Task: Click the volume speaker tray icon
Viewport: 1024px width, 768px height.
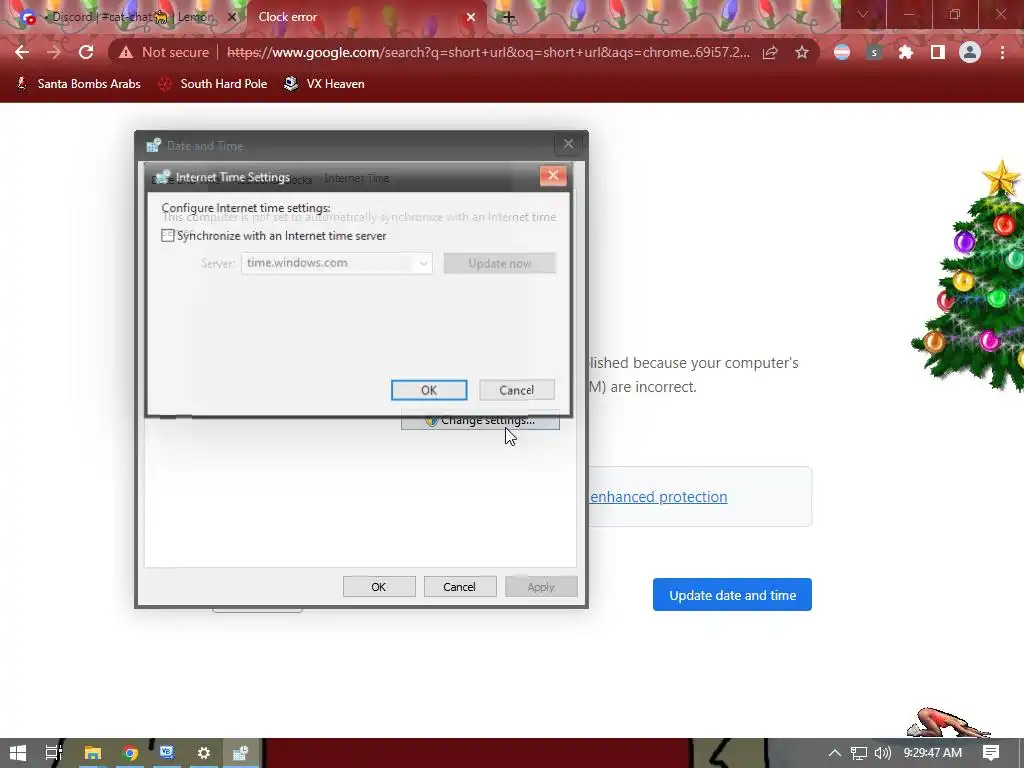Action: click(882, 753)
